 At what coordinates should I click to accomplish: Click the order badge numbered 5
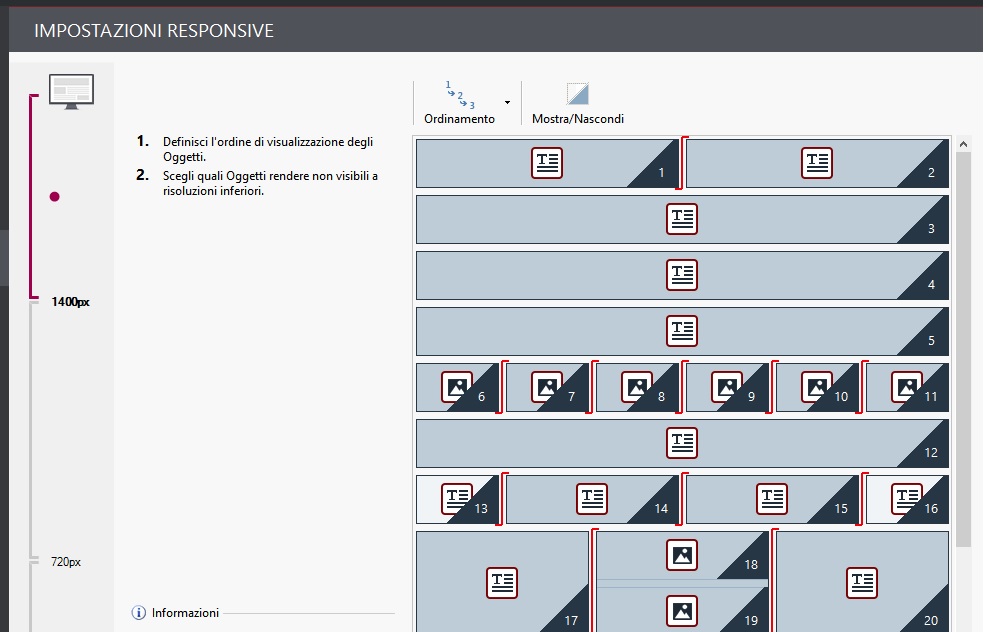tap(930, 340)
